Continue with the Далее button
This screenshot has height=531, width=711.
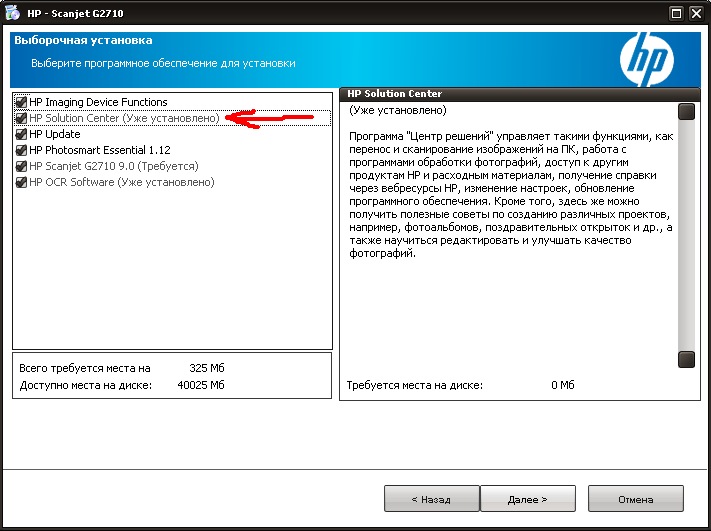pyautogui.click(x=528, y=499)
